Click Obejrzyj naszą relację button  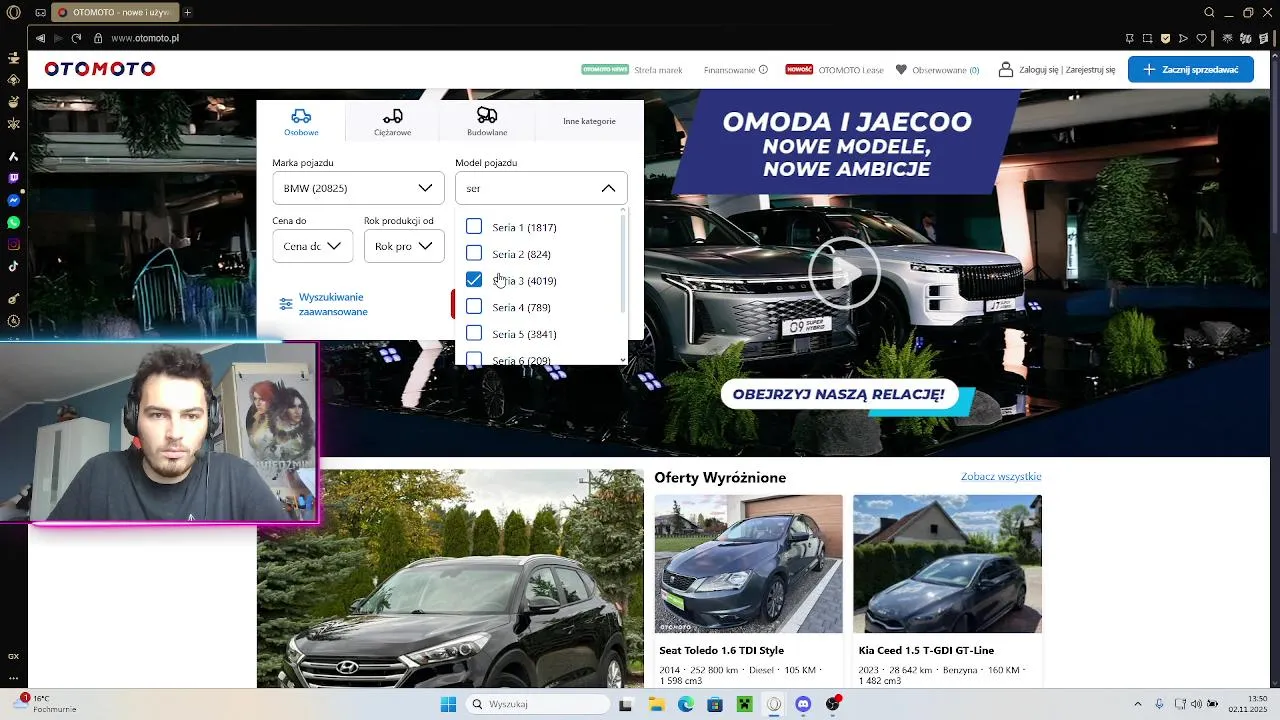coord(838,394)
